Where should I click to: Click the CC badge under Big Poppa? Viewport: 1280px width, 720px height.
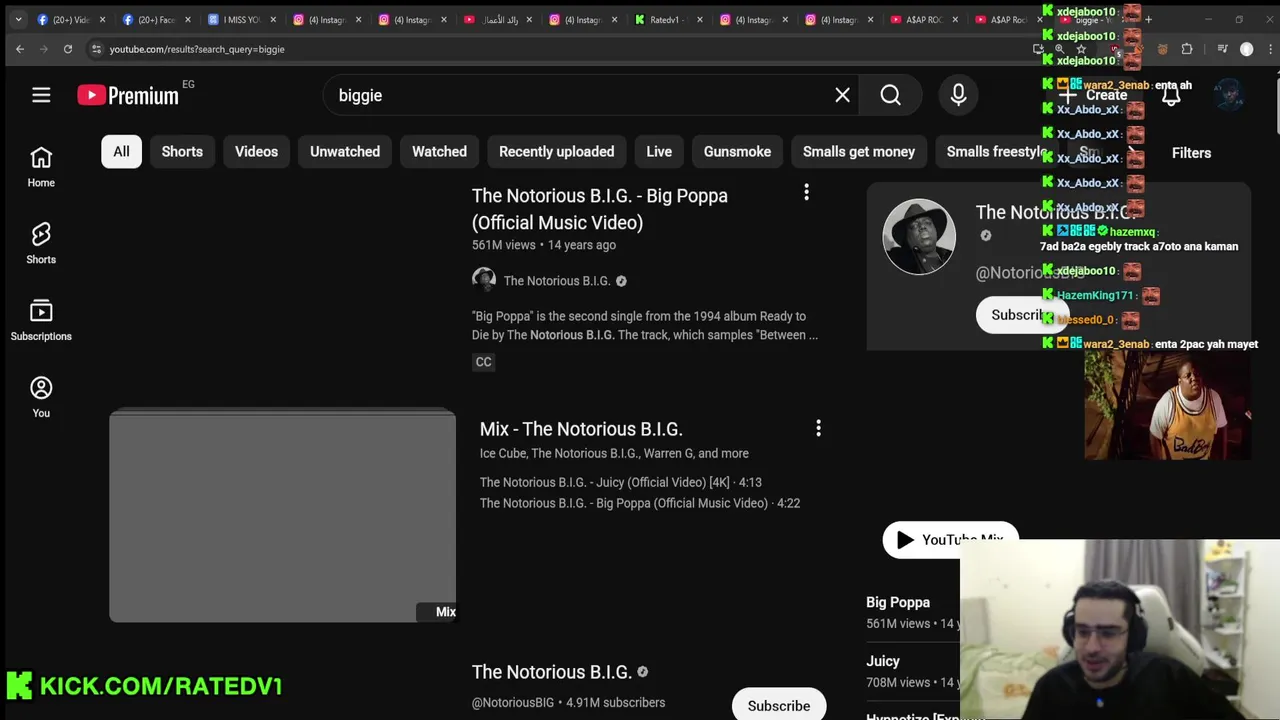tap(484, 362)
